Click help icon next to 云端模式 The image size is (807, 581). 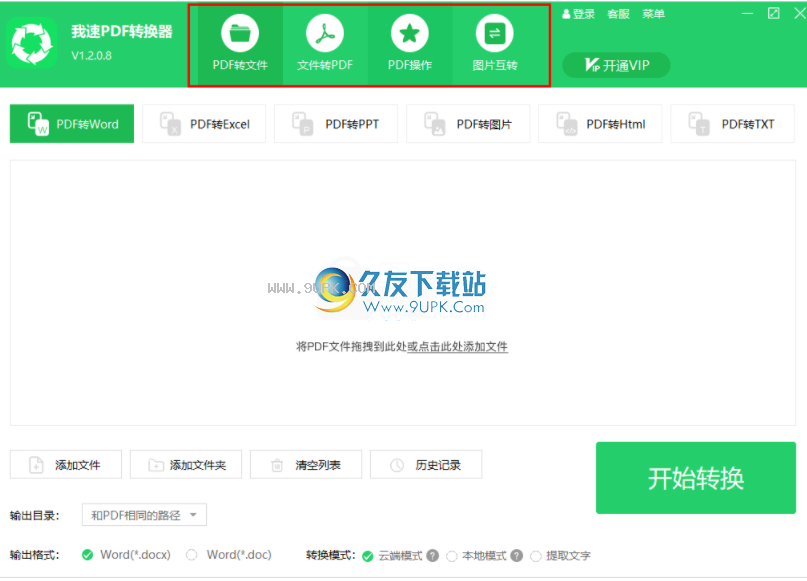[433, 556]
